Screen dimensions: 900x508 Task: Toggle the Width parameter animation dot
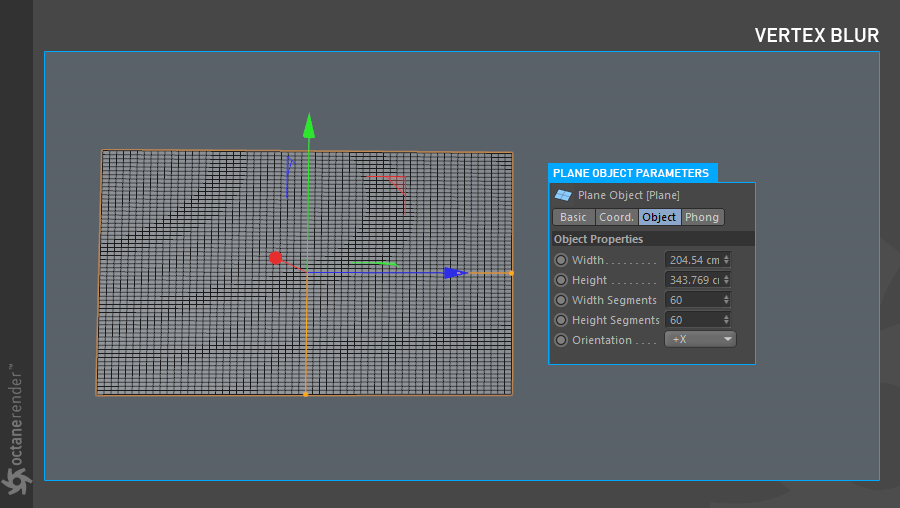pos(561,260)
